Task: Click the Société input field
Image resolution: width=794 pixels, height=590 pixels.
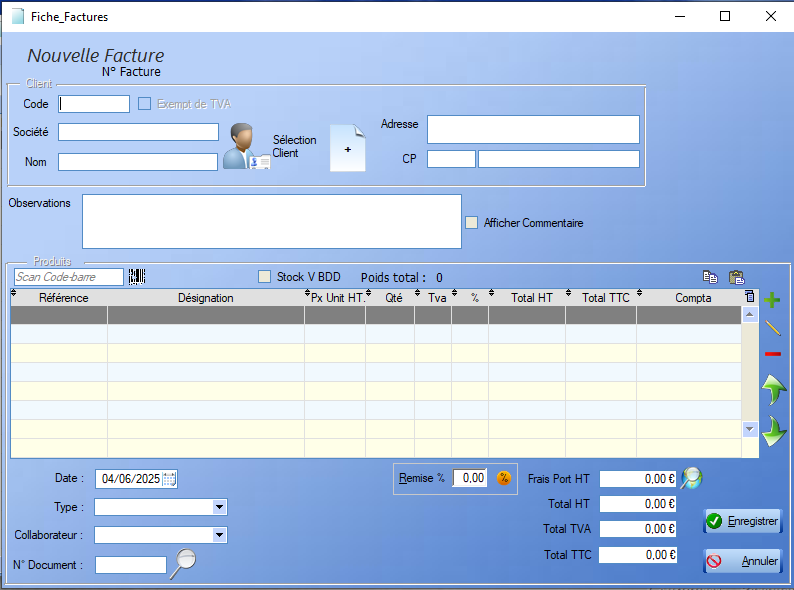Action: point(138,132)
